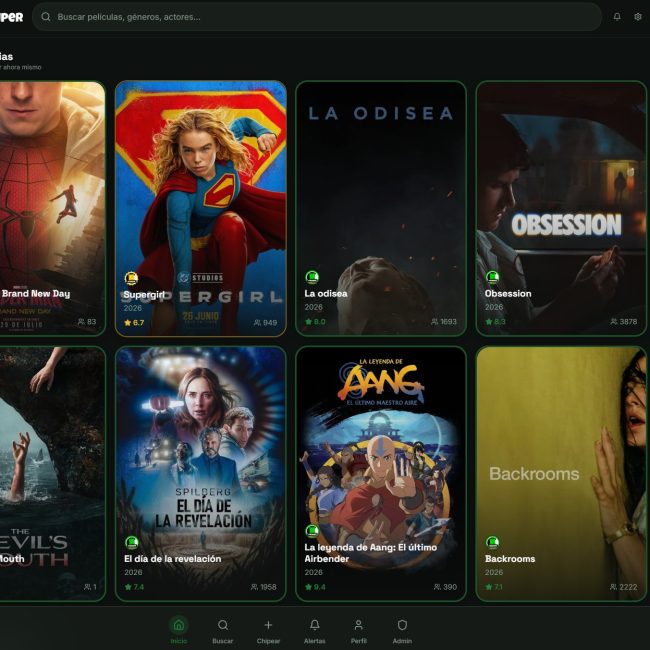Open the Buscar tab in bottom navigation
650x650 pixels.
[223, 630]
